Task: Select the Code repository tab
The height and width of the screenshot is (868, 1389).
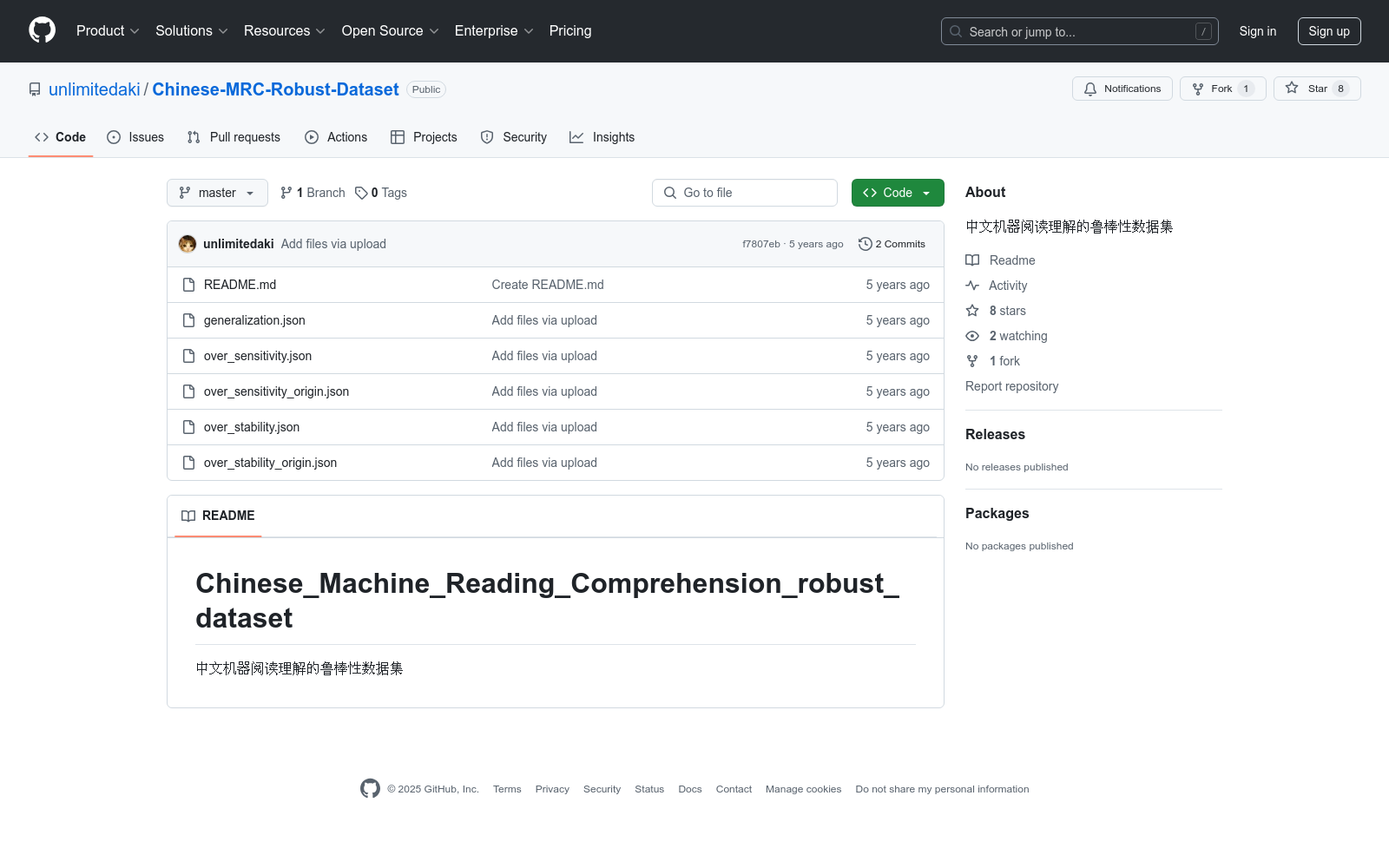Action: pyautogui.click(x=61, y=137)
